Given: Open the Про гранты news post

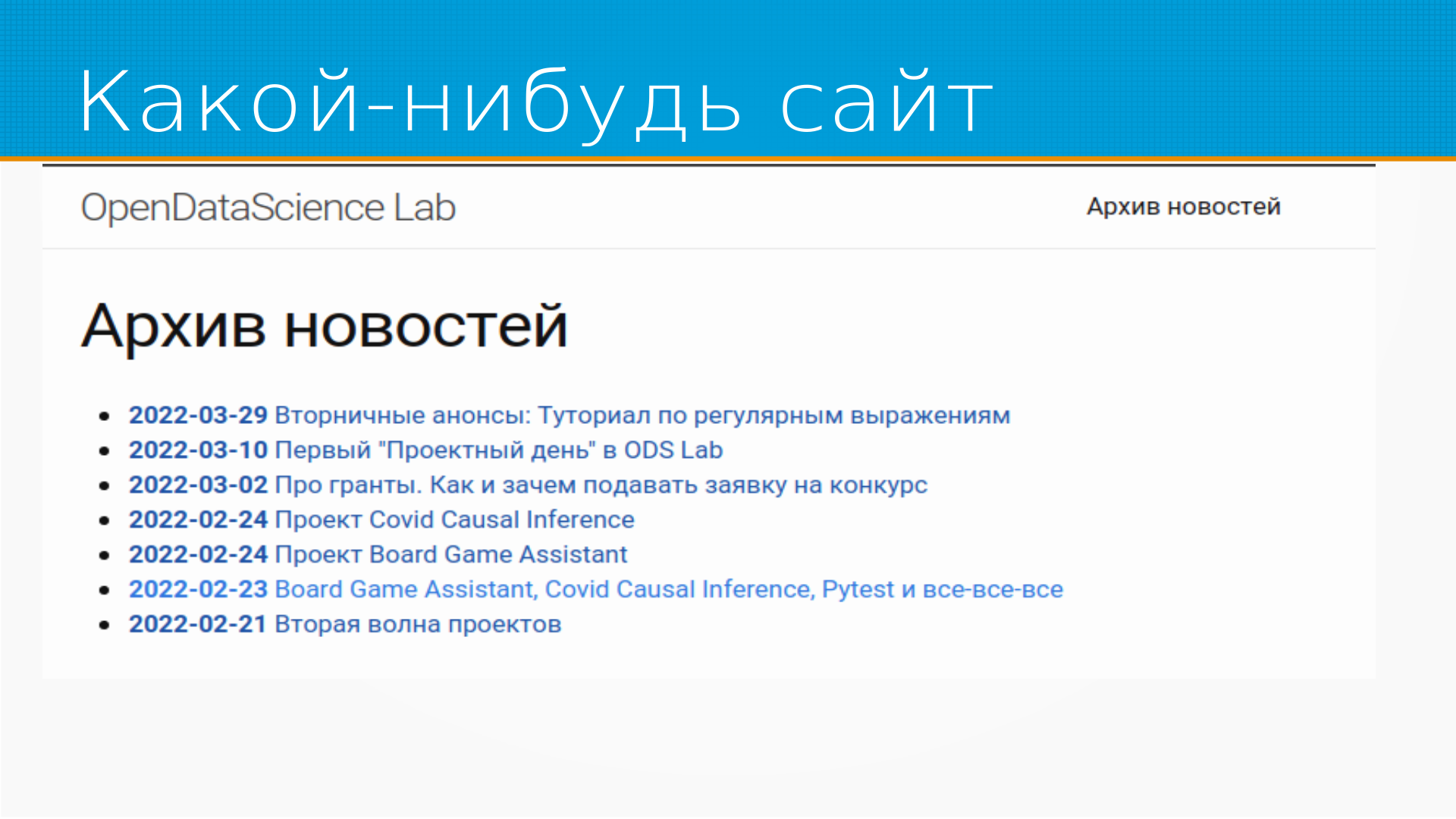Looking at the screenshot, I should click(x=601, y=485).
